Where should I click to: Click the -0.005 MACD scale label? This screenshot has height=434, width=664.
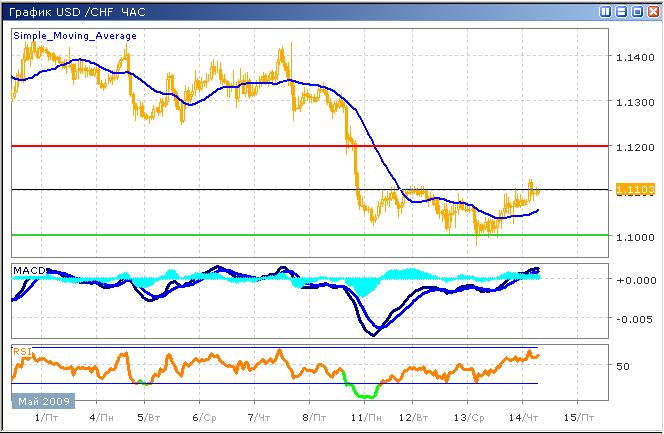coord(632,319)
